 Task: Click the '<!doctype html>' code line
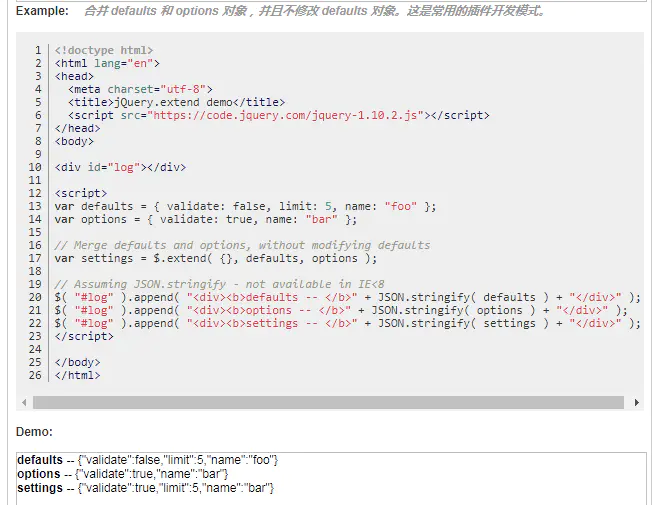(x=104, y=51)
